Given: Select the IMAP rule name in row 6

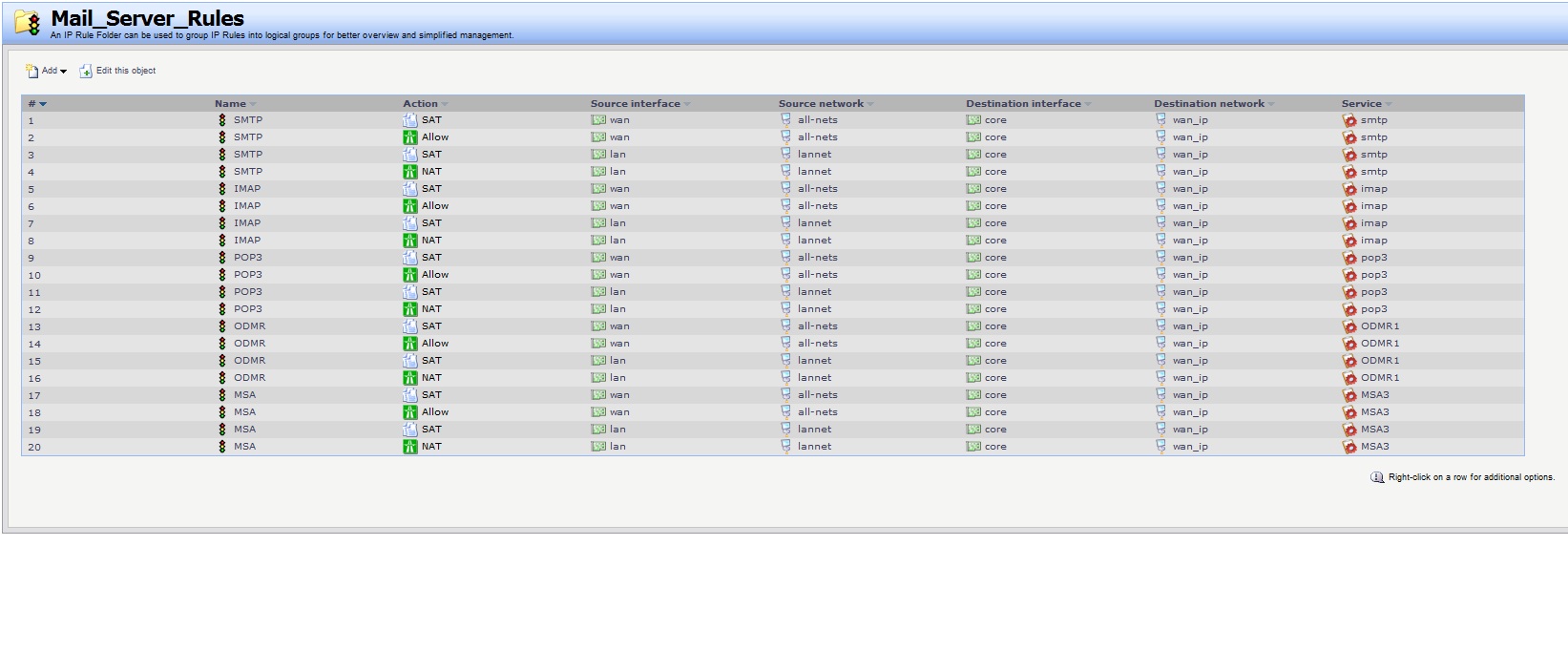Looking at the screenshot, I should click(x=247, y=206).
